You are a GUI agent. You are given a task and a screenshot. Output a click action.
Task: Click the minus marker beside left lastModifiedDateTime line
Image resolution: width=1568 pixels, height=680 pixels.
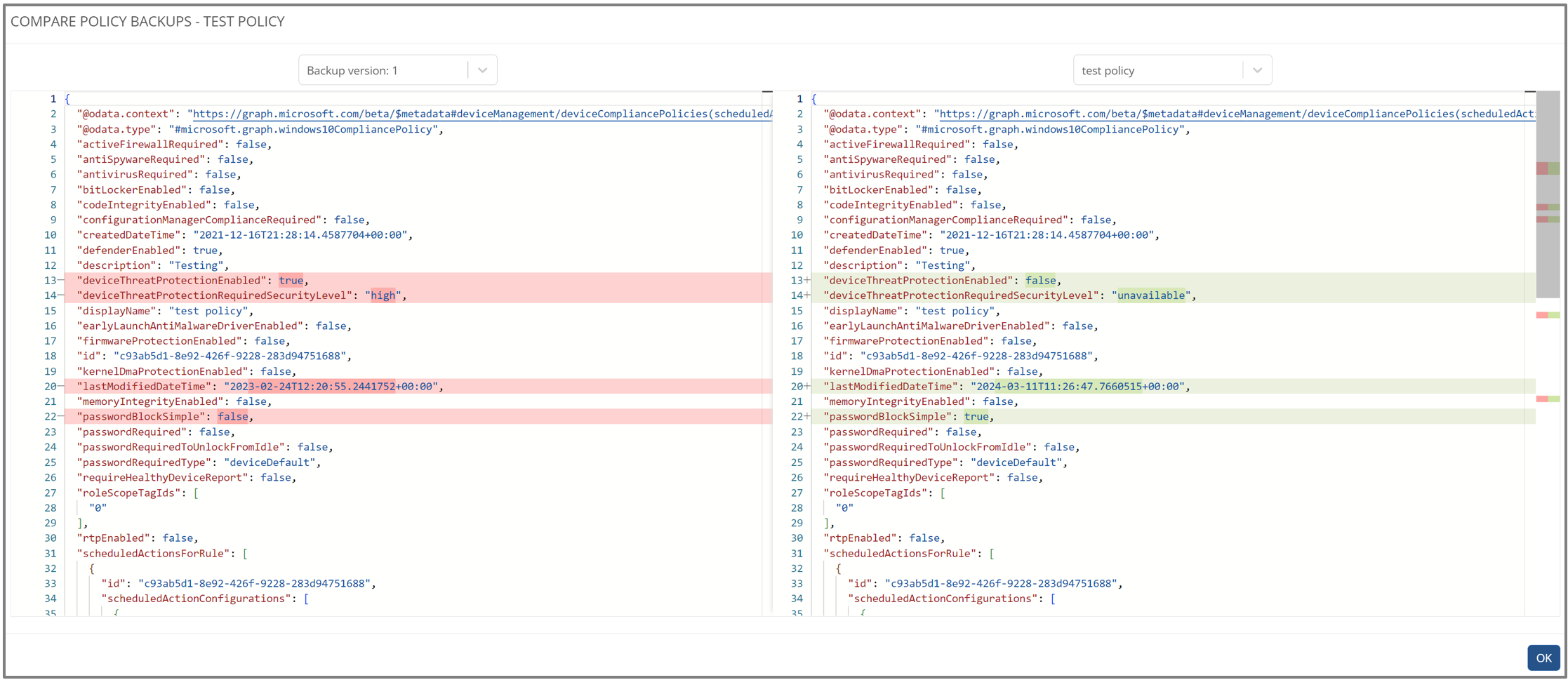pyautogui.click(x=60, y=387)
